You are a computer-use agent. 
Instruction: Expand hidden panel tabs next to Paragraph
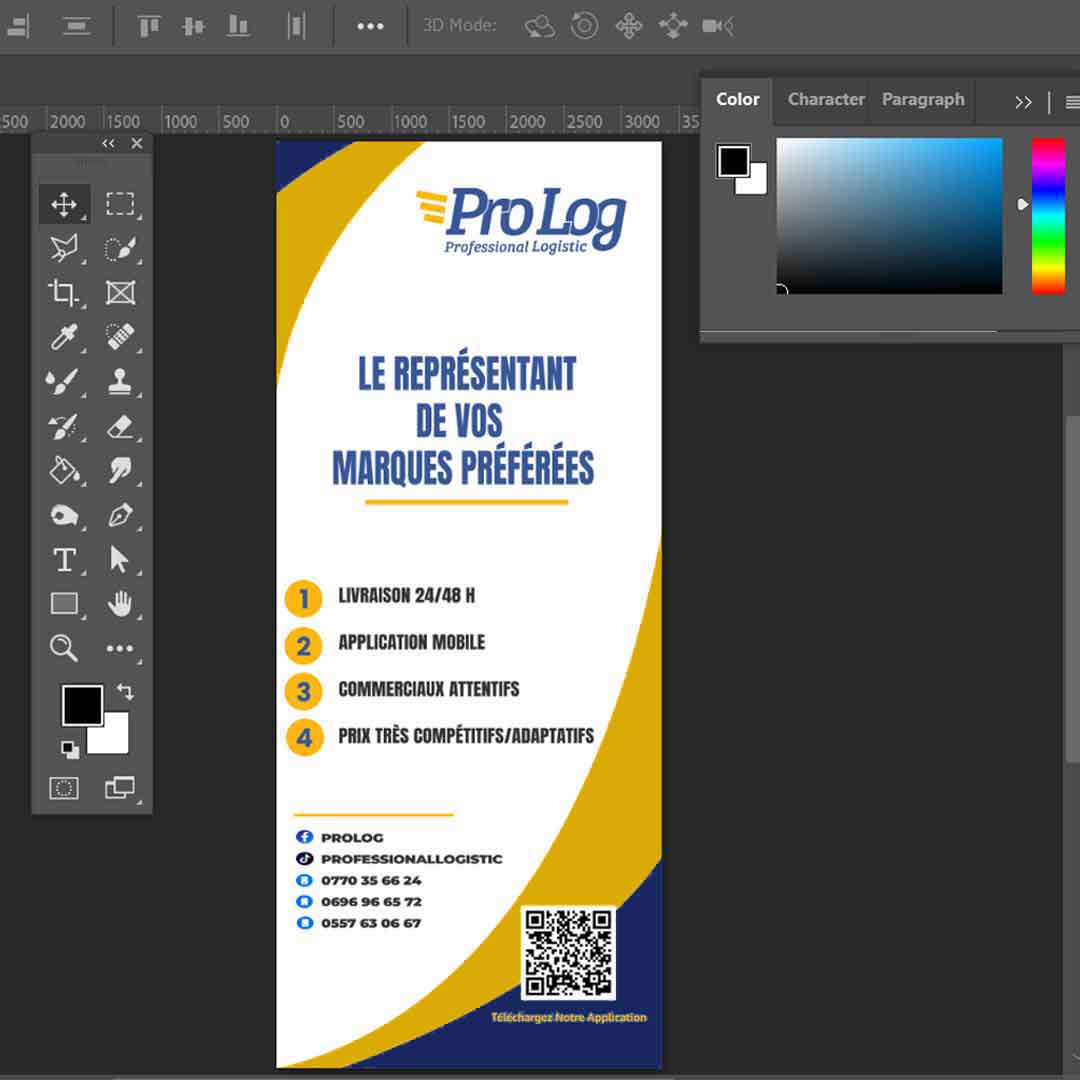[x=1023, y=102]
